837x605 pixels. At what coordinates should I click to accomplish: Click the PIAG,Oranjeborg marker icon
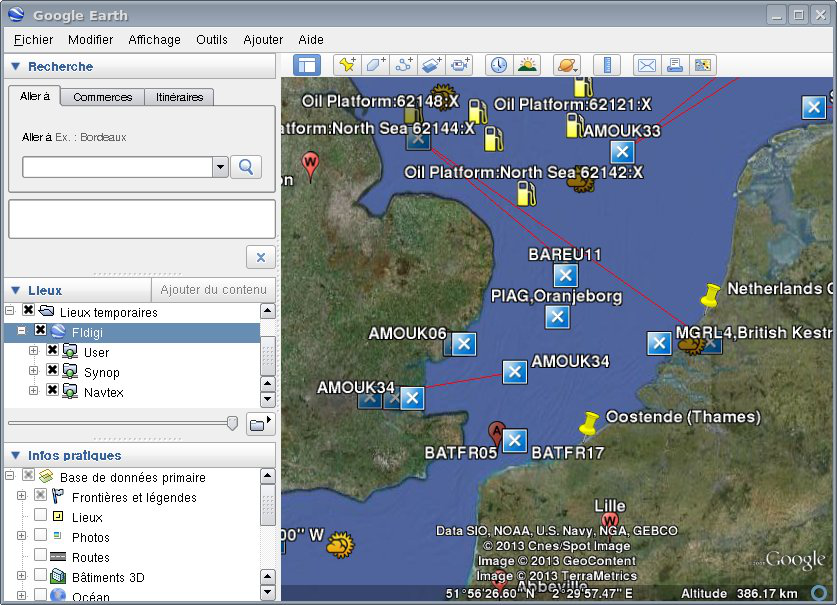point(557,317)
